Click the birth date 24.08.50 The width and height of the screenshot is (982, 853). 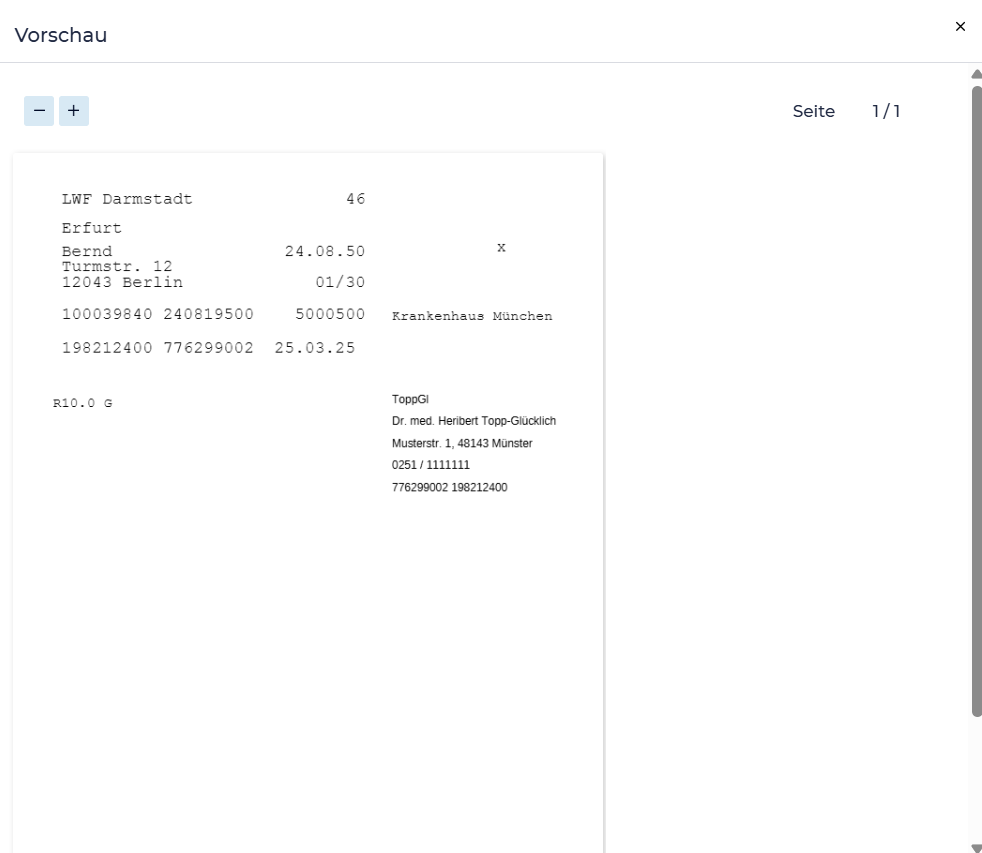point(325,251)
